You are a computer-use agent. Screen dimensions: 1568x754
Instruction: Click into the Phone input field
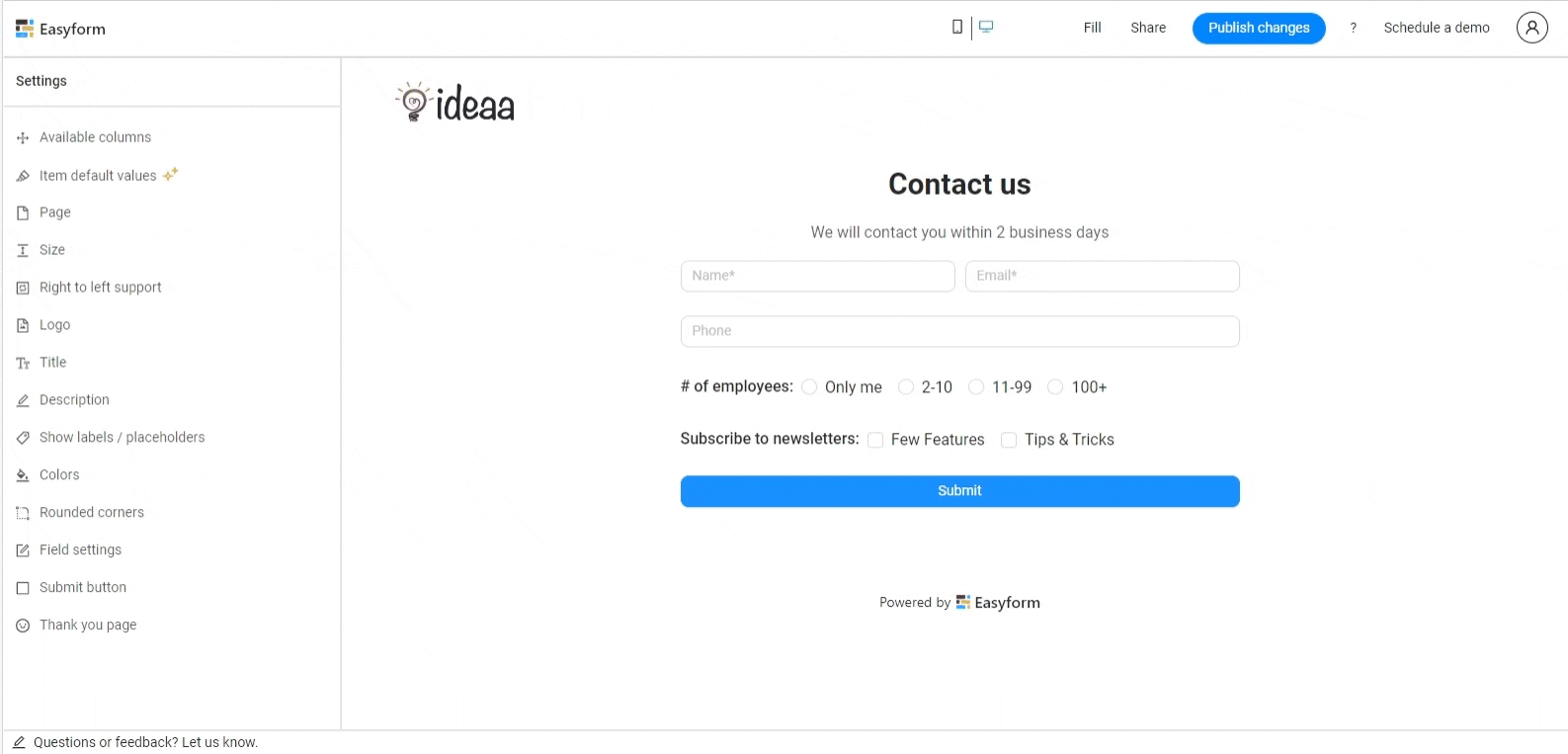pyautogui.click(x=959, y=331)
